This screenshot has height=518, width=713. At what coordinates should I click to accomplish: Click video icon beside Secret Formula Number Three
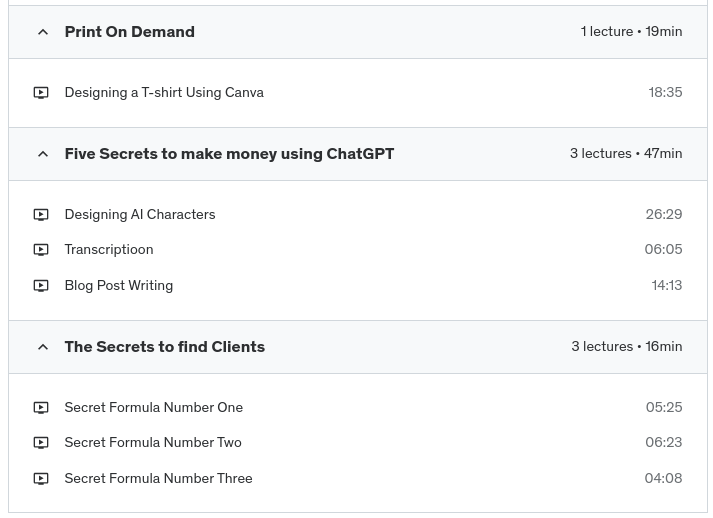pyautogui.click(x=41, y=479)
